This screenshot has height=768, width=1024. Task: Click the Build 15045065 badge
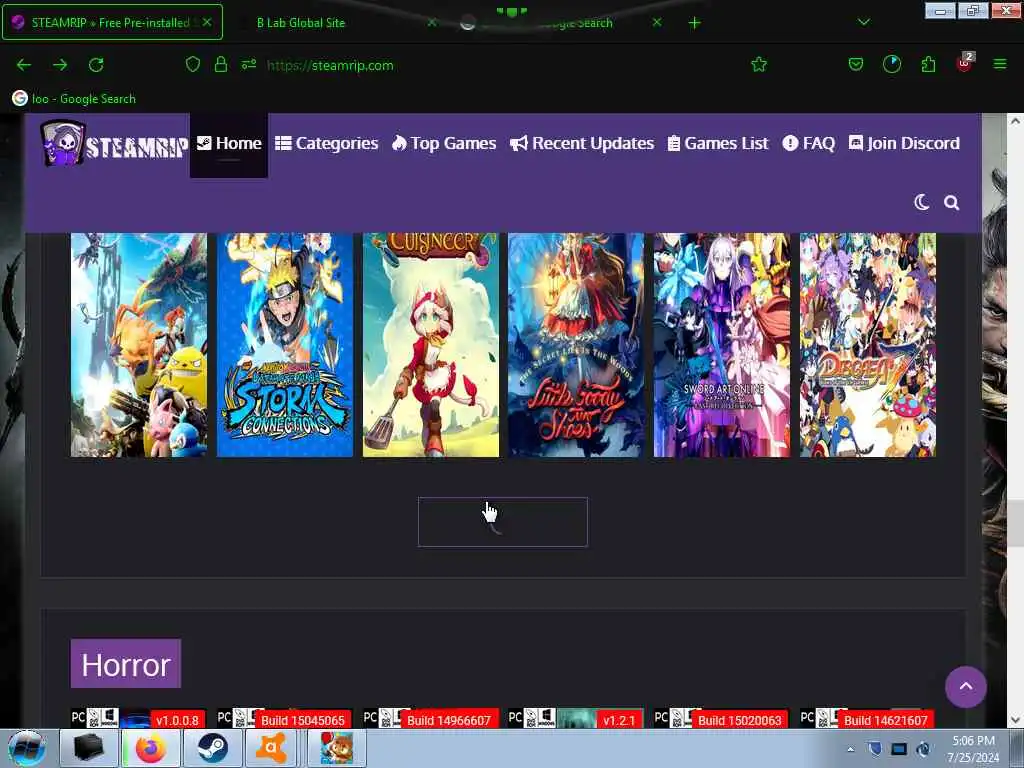[x=303, y=720]
